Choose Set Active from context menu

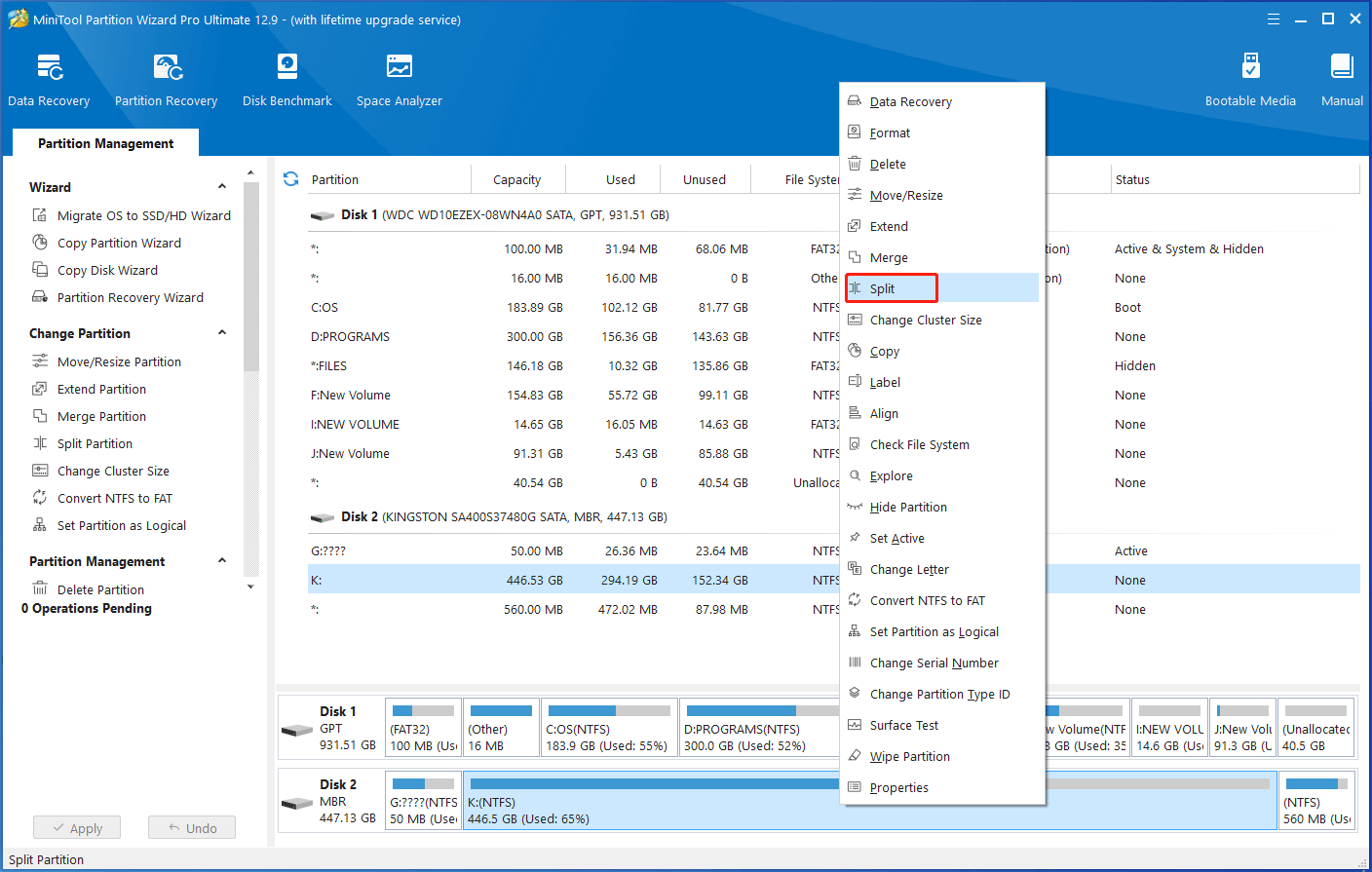[941, 538]
